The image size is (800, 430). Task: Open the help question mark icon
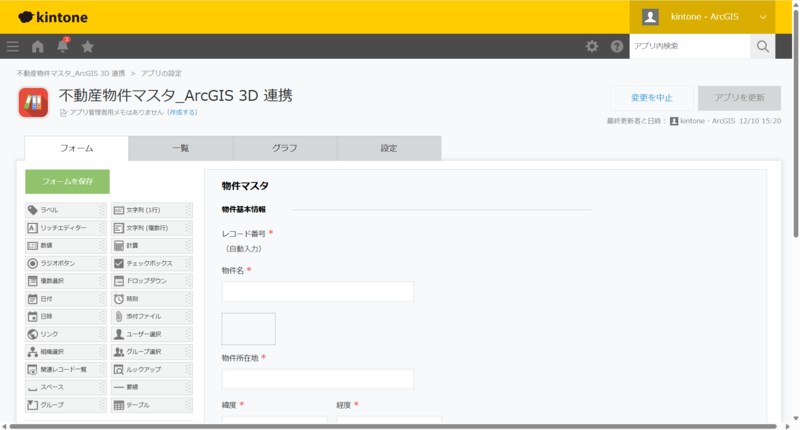pos(617,46)
